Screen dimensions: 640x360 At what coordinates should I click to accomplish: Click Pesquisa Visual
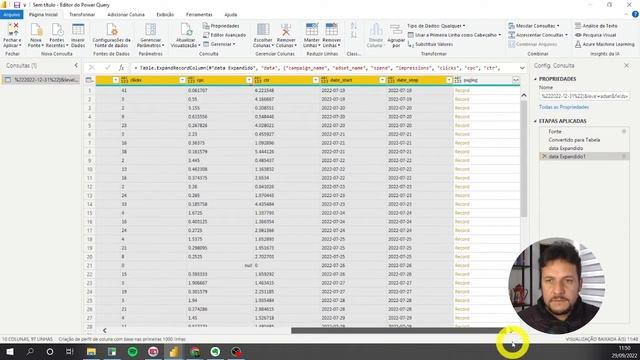[596, 35]
